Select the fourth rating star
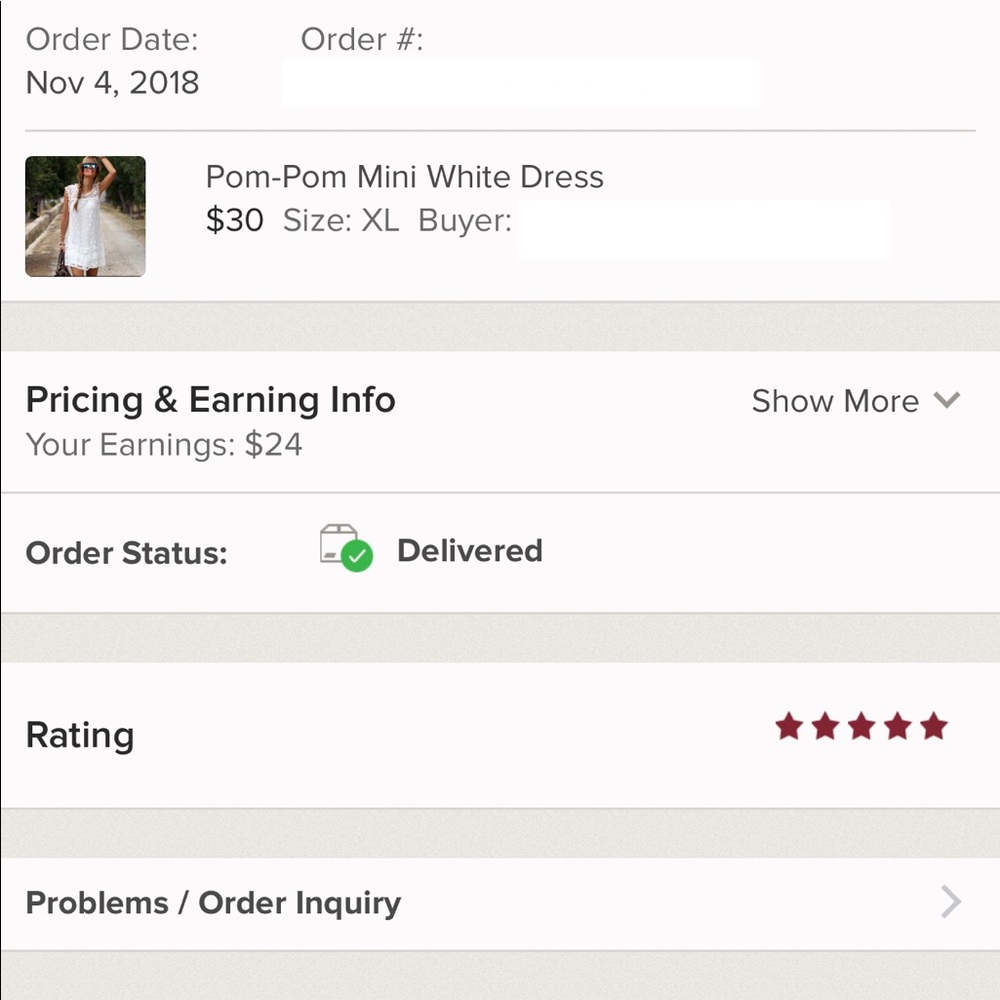Screen dimensions: 1000x1000 [898, 726]
